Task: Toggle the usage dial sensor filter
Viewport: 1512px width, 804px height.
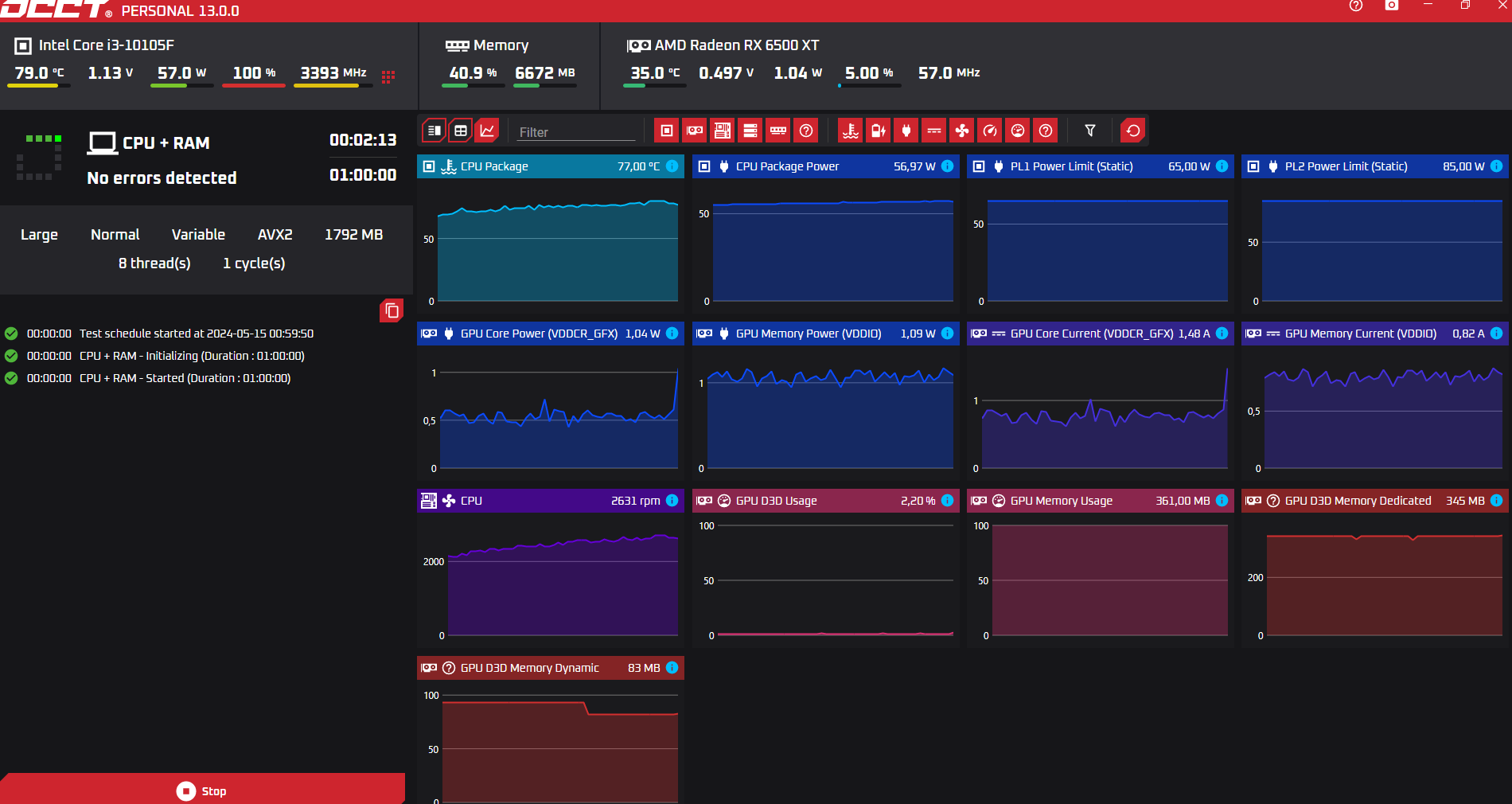Action: tap(1018, 131)
